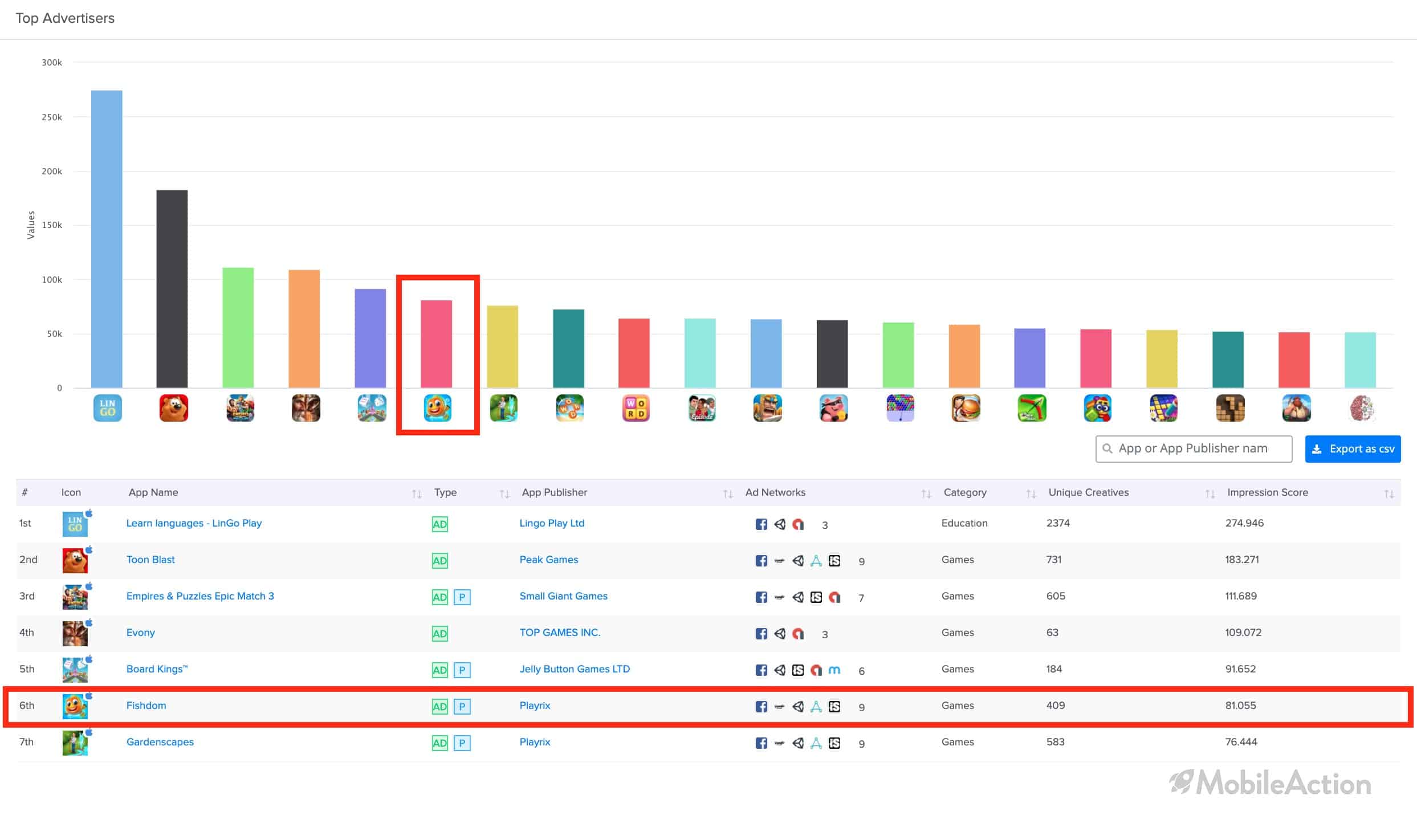This screenshot has height=840, width=1417.
Task: Click the Fishdom fish icon under the chart
Action: (x=438, y=408)
